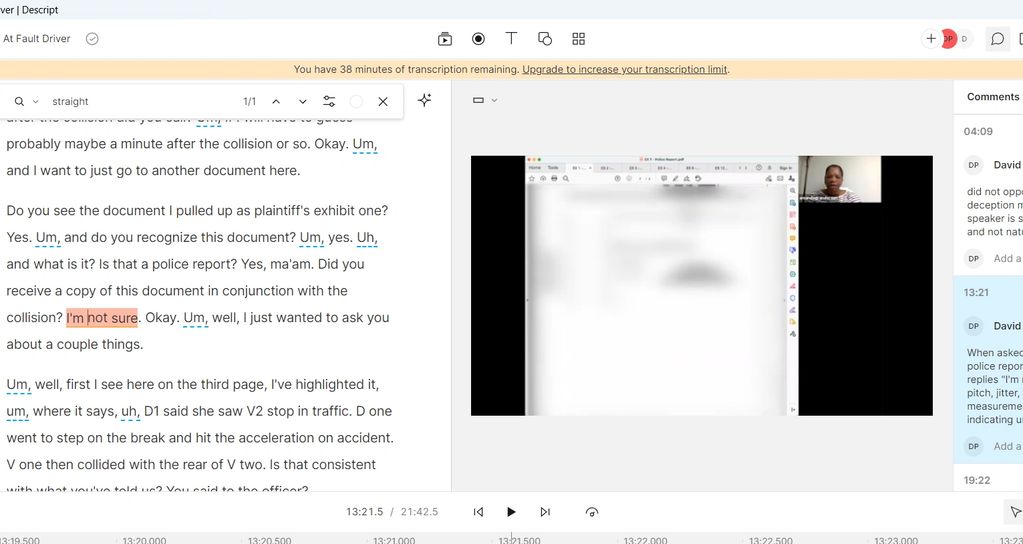This screenshot has height=544, width=1023.
Task: Select the Text tool icon
Action: (x=511, y=39)
